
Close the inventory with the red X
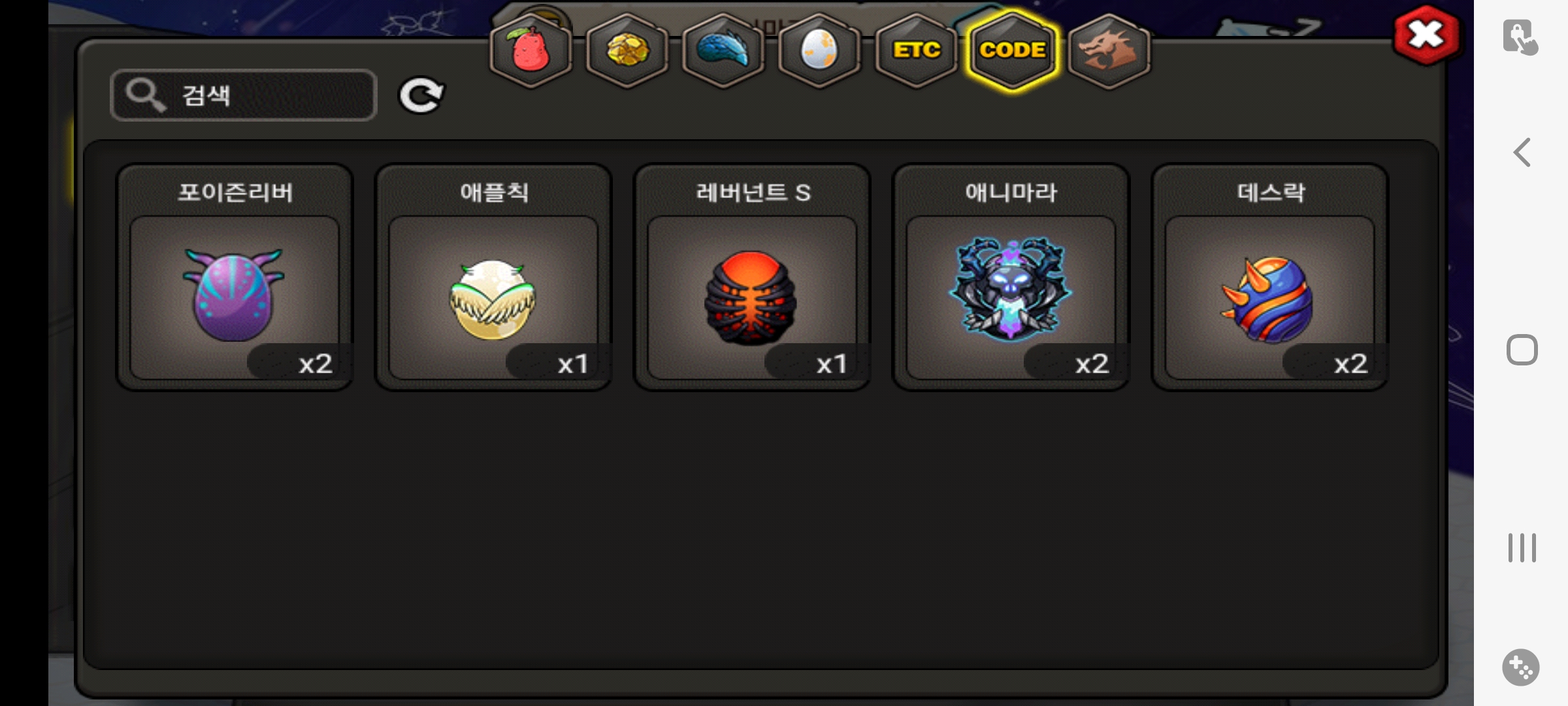[x=1426, y=35]
